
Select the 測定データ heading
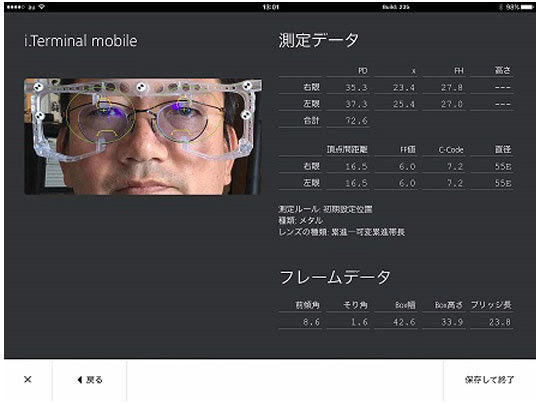[x=319, y=41]
